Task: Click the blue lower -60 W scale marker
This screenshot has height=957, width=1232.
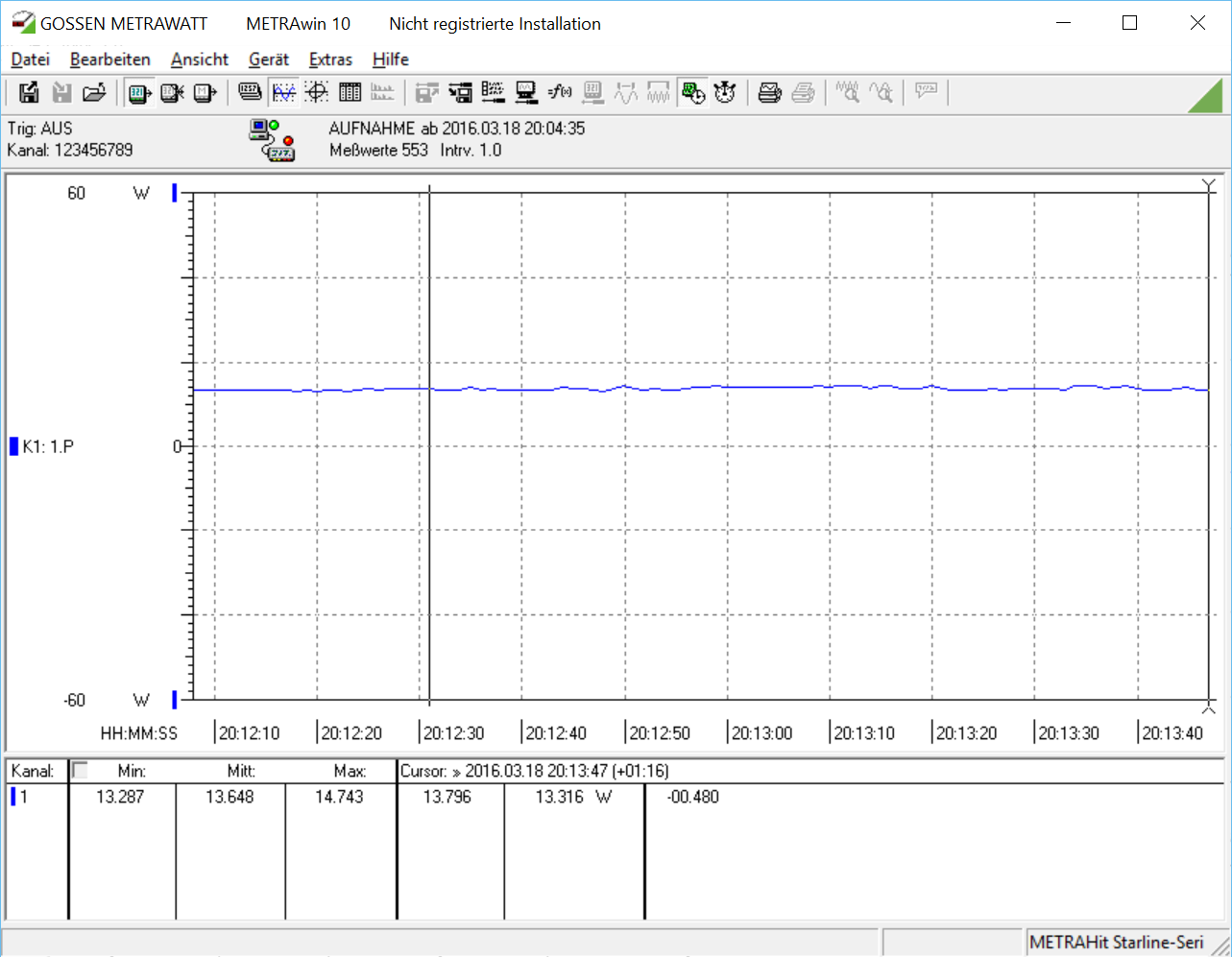Action: [175, 699]
